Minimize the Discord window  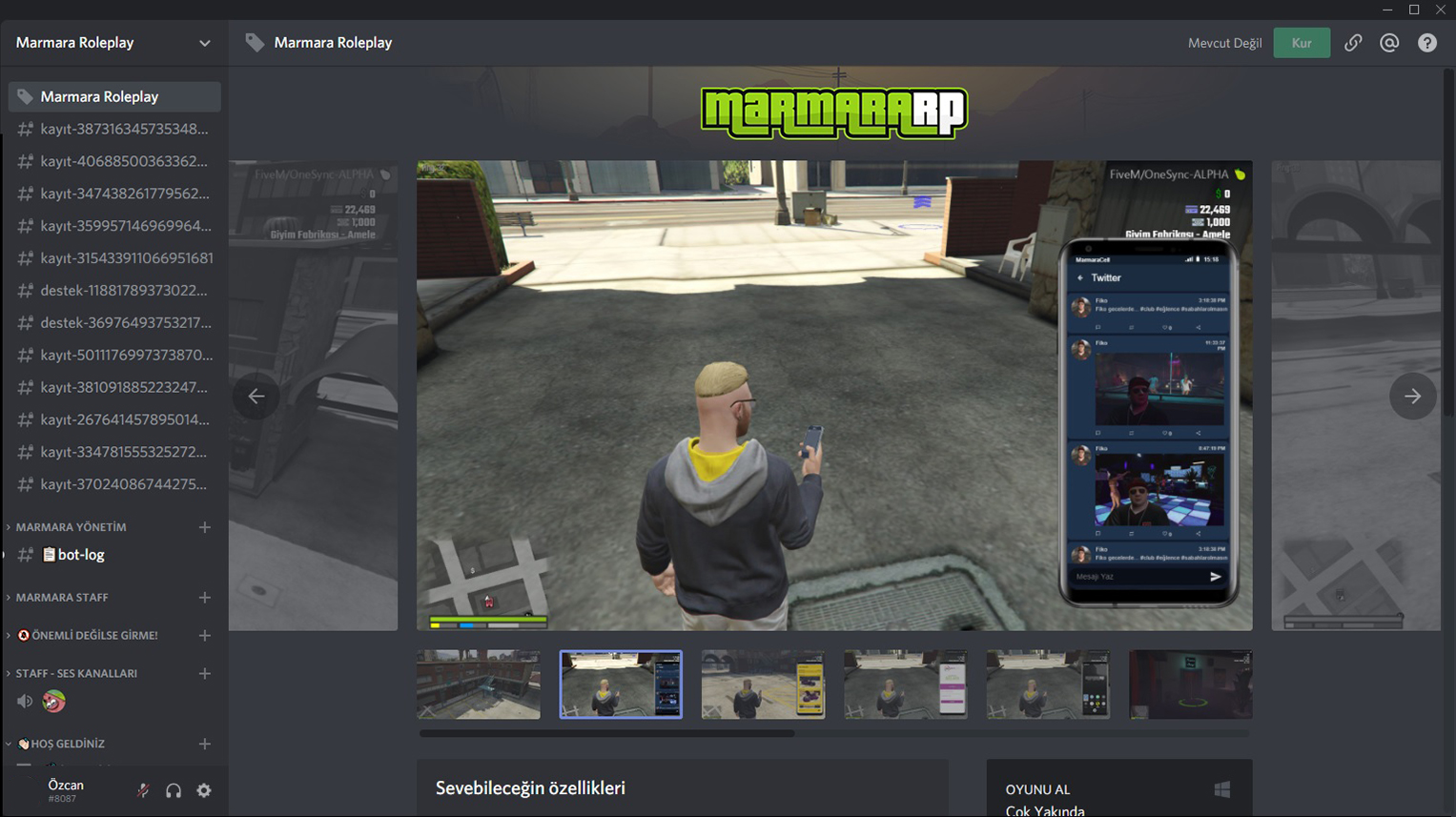(x=1387, y=10)
